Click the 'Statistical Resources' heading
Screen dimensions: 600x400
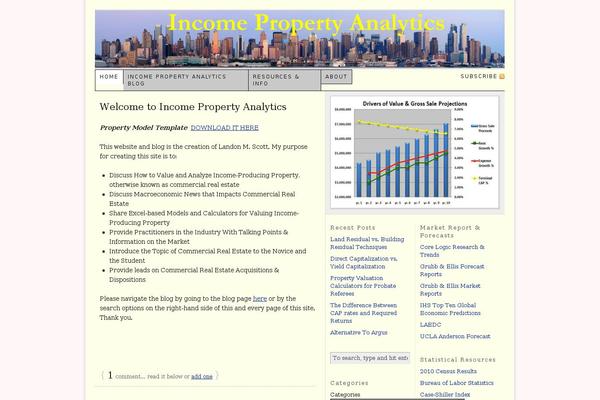click(x=458, y=360)
